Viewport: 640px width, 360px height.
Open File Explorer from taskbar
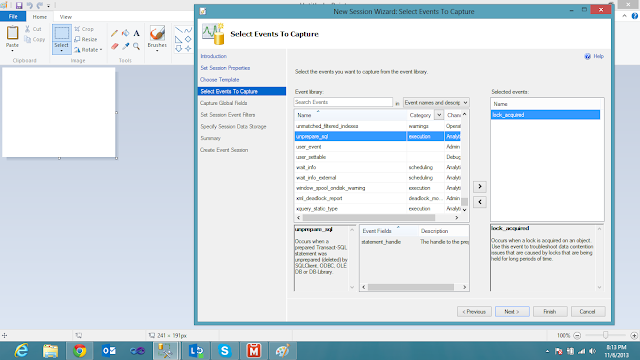point(50,351)
